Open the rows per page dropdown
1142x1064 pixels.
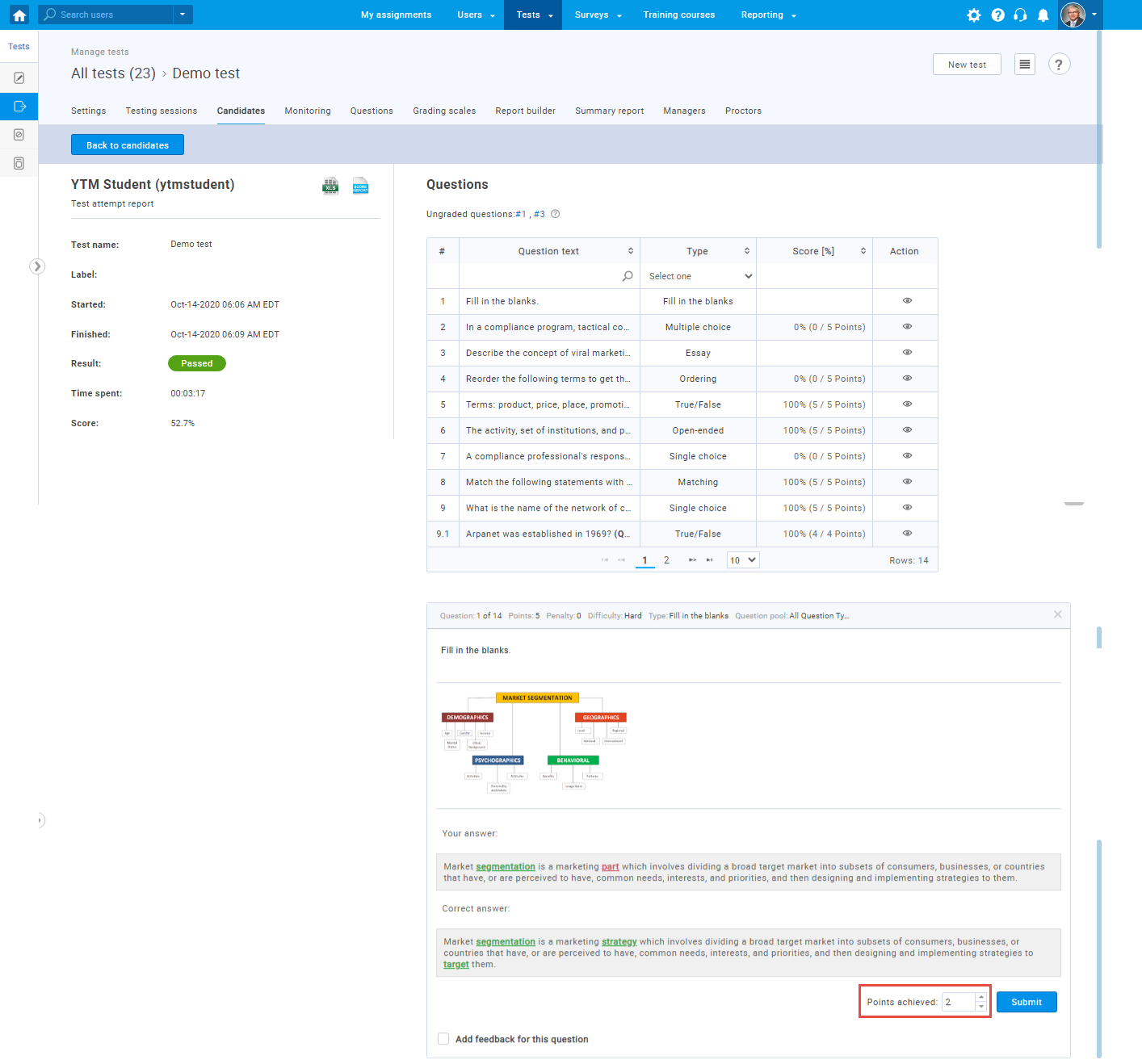tap(743, 560)
